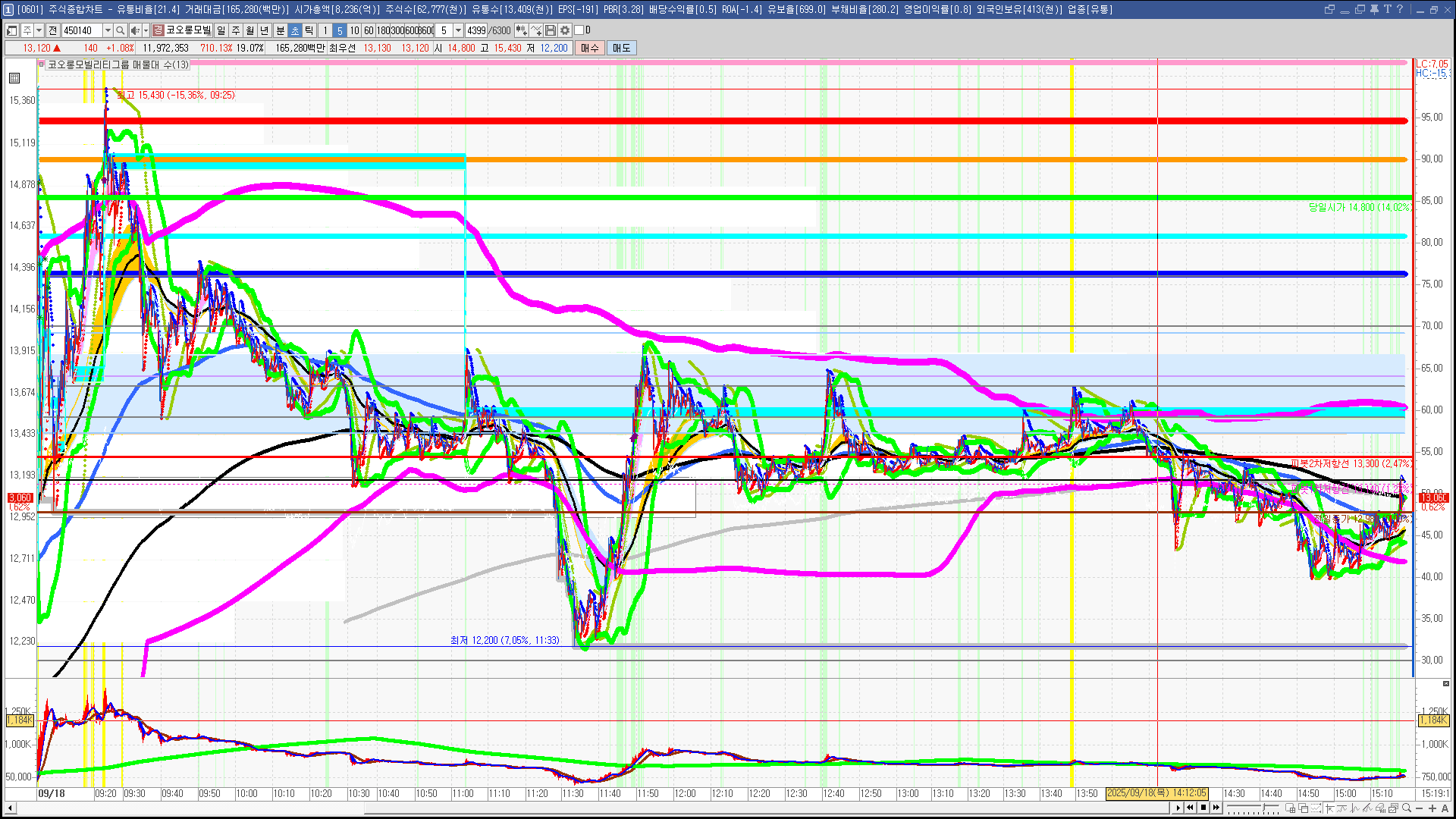
Task: Click the stock search magnifier icon
Action: (120, 30)
